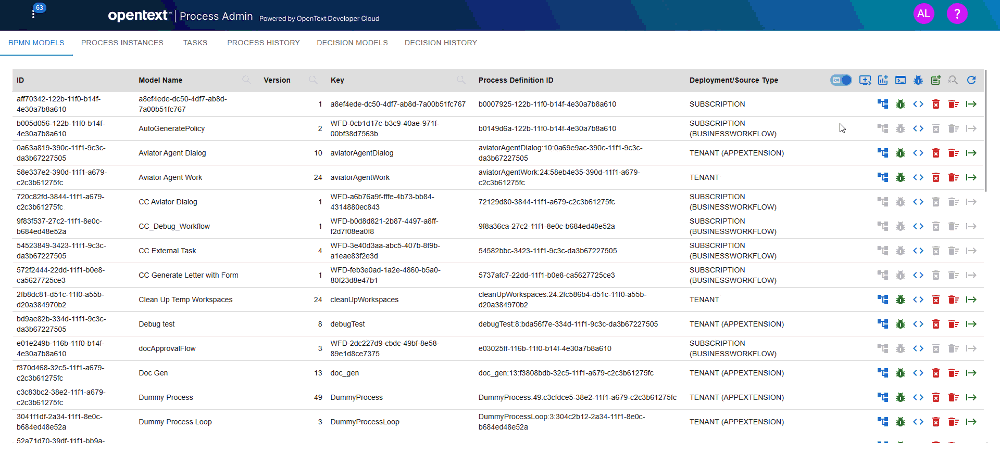Viewport: 1000px width, 468px height.
Task: Switch to PROCESS INSTANCES tab
Action: (x=122, y=43)
